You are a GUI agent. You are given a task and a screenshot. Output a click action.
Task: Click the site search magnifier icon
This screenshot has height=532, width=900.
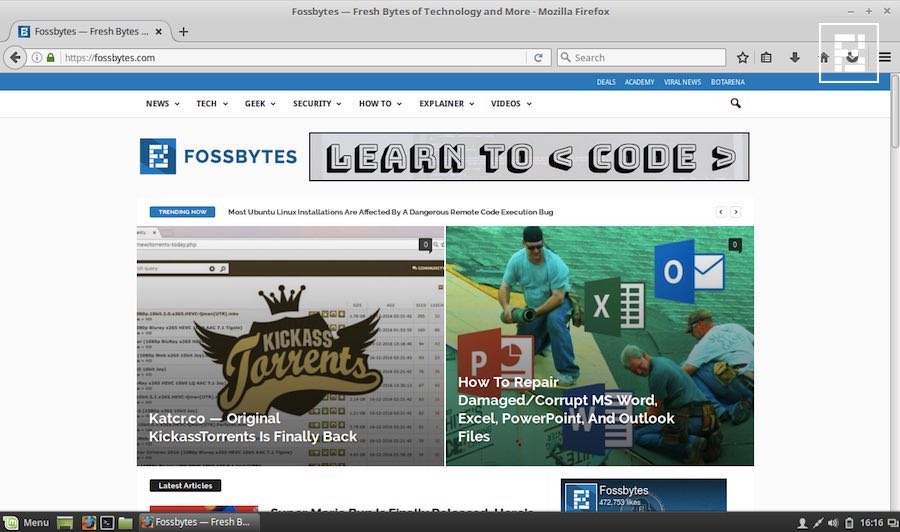[x=736, y=103]
